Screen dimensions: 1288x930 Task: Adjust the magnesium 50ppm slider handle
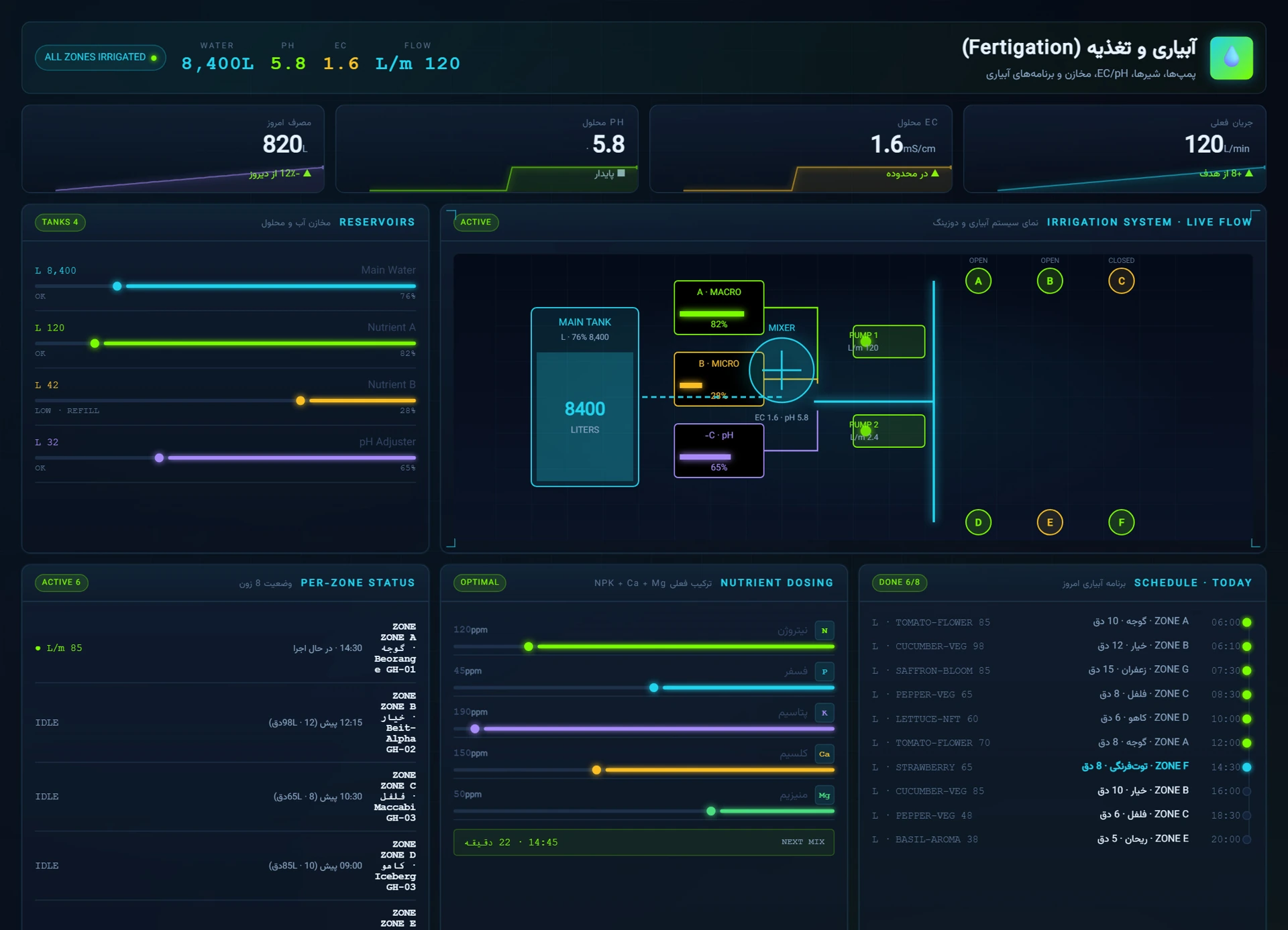(711, 811)
